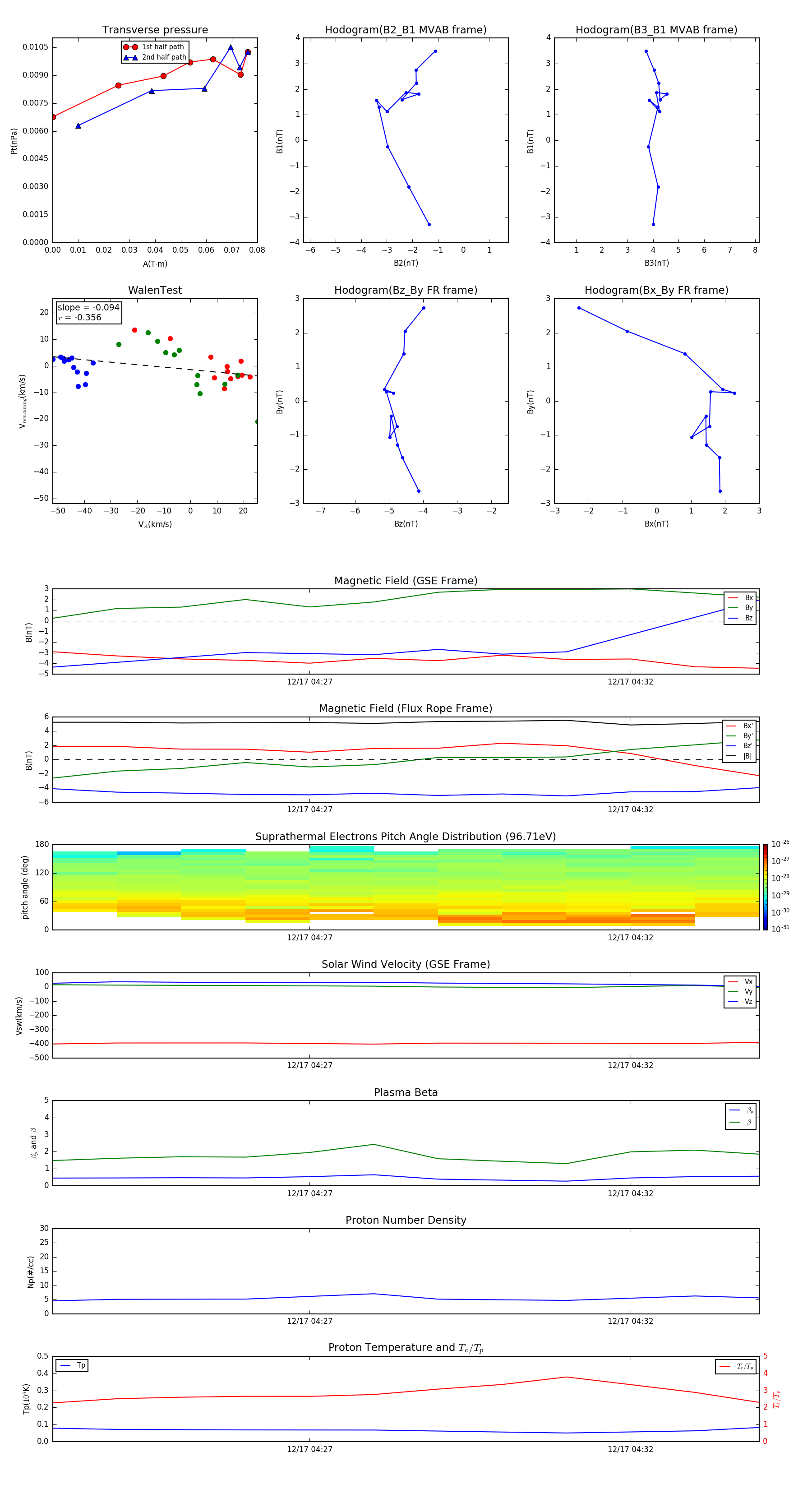812x1489 pixels.
Task: Select "Vz" in the solar wind legend
Action: coord(740,1002)
